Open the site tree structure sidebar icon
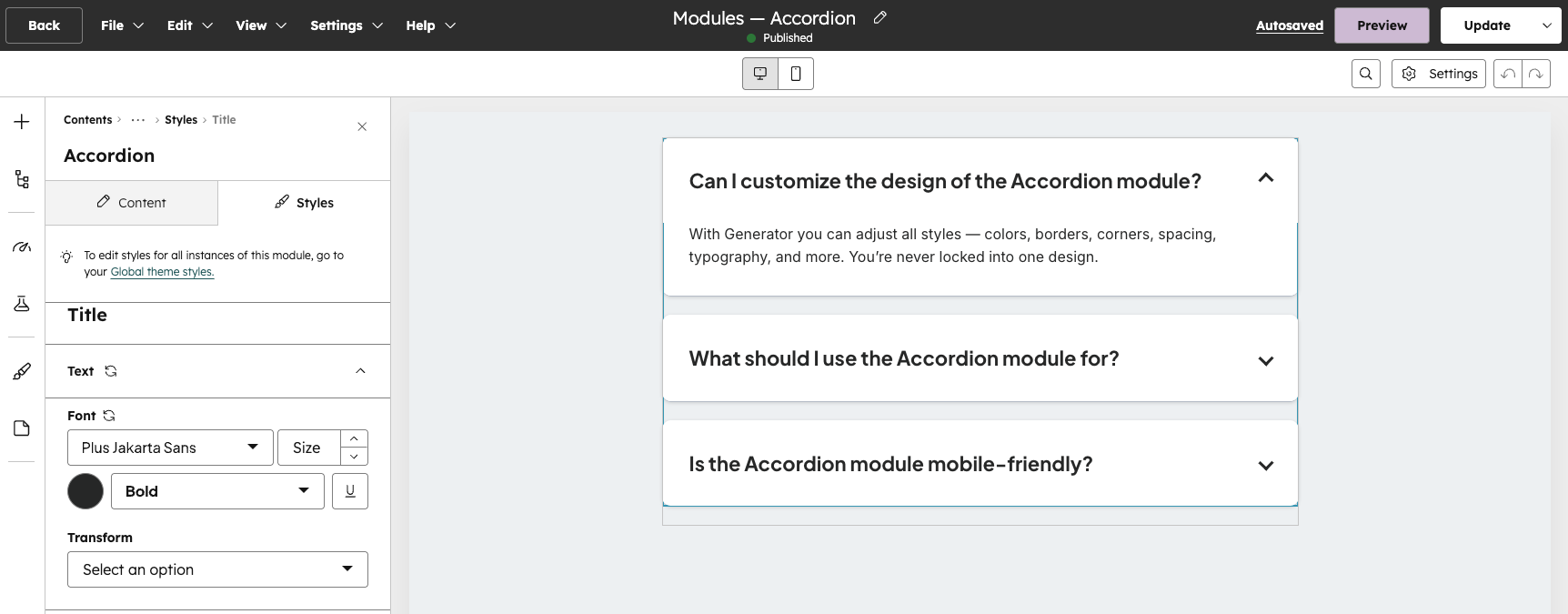1568x614 pixels. (x=22, y=179)
